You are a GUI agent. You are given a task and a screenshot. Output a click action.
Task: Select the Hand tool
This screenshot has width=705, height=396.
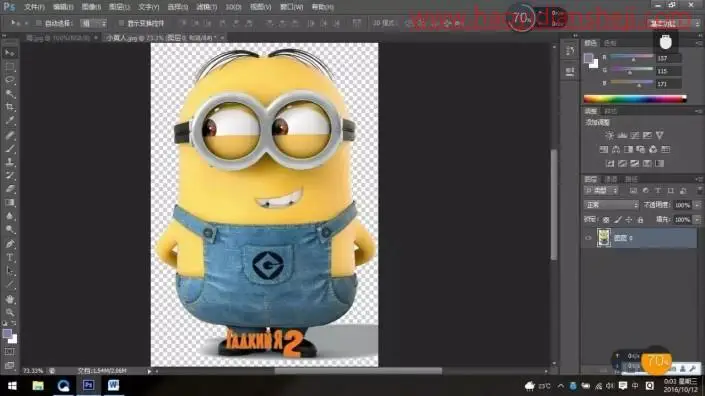[x=9, y=299]
